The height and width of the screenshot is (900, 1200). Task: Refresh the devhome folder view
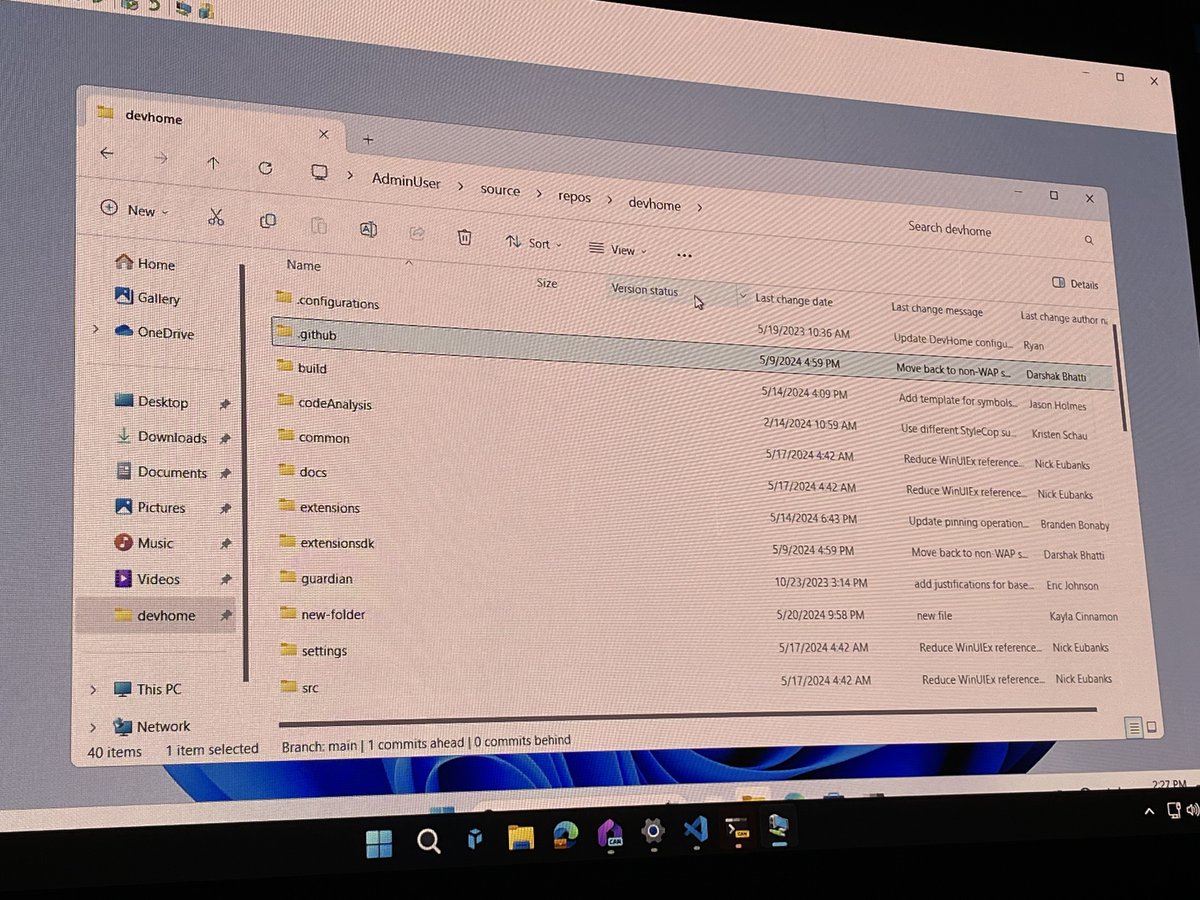(265, 168)
